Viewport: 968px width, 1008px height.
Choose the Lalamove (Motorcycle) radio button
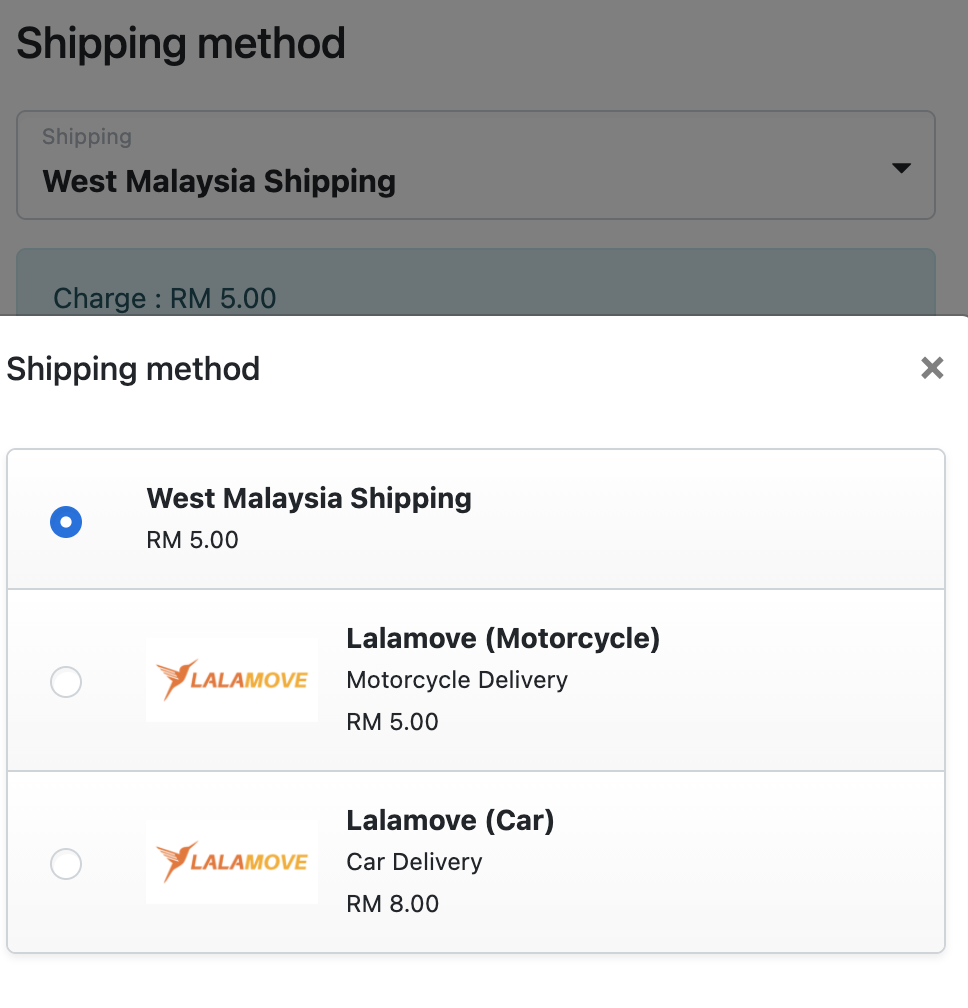[x=66, y=683]
